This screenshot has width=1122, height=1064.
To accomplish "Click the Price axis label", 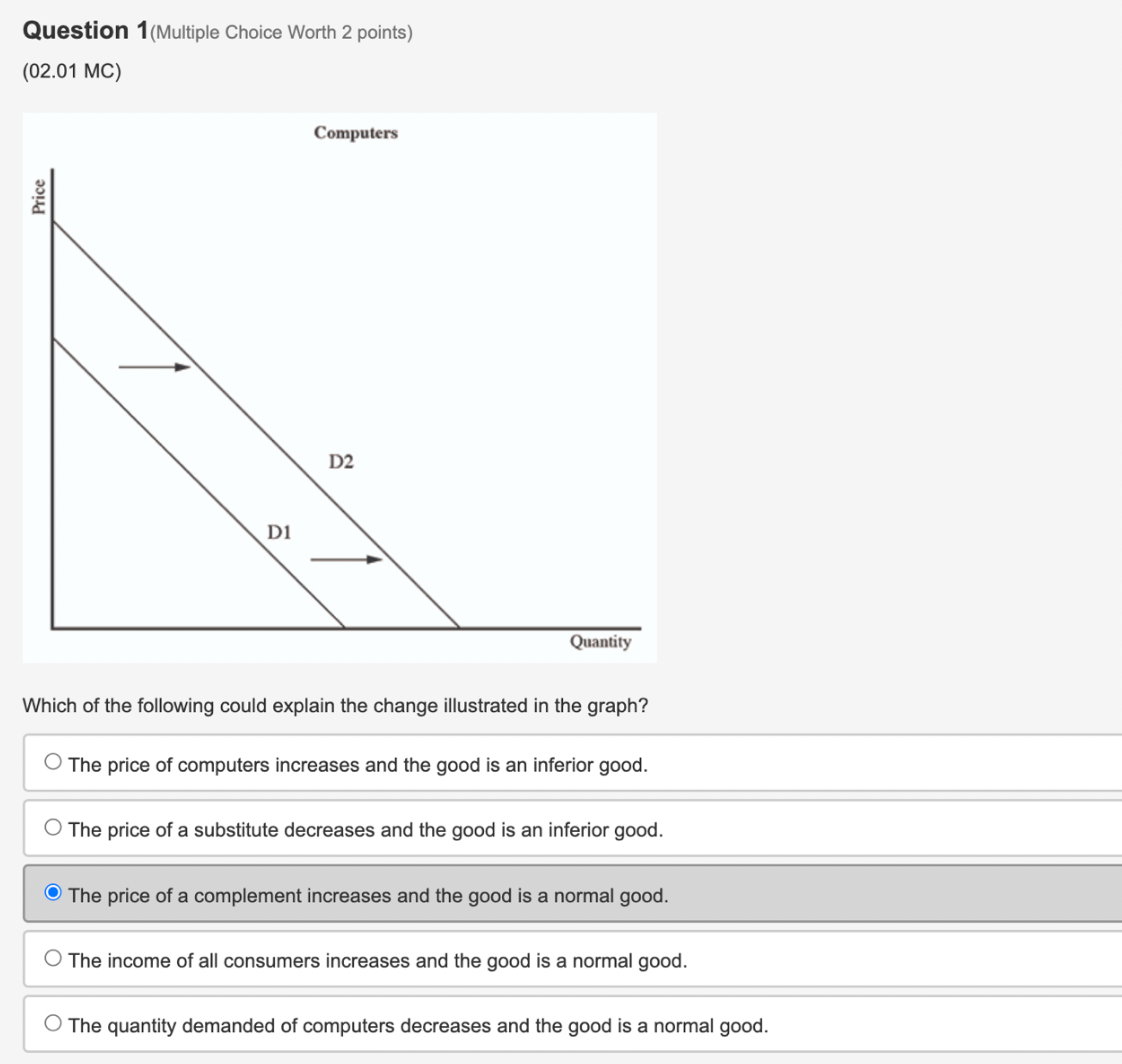I will point(40,191).
